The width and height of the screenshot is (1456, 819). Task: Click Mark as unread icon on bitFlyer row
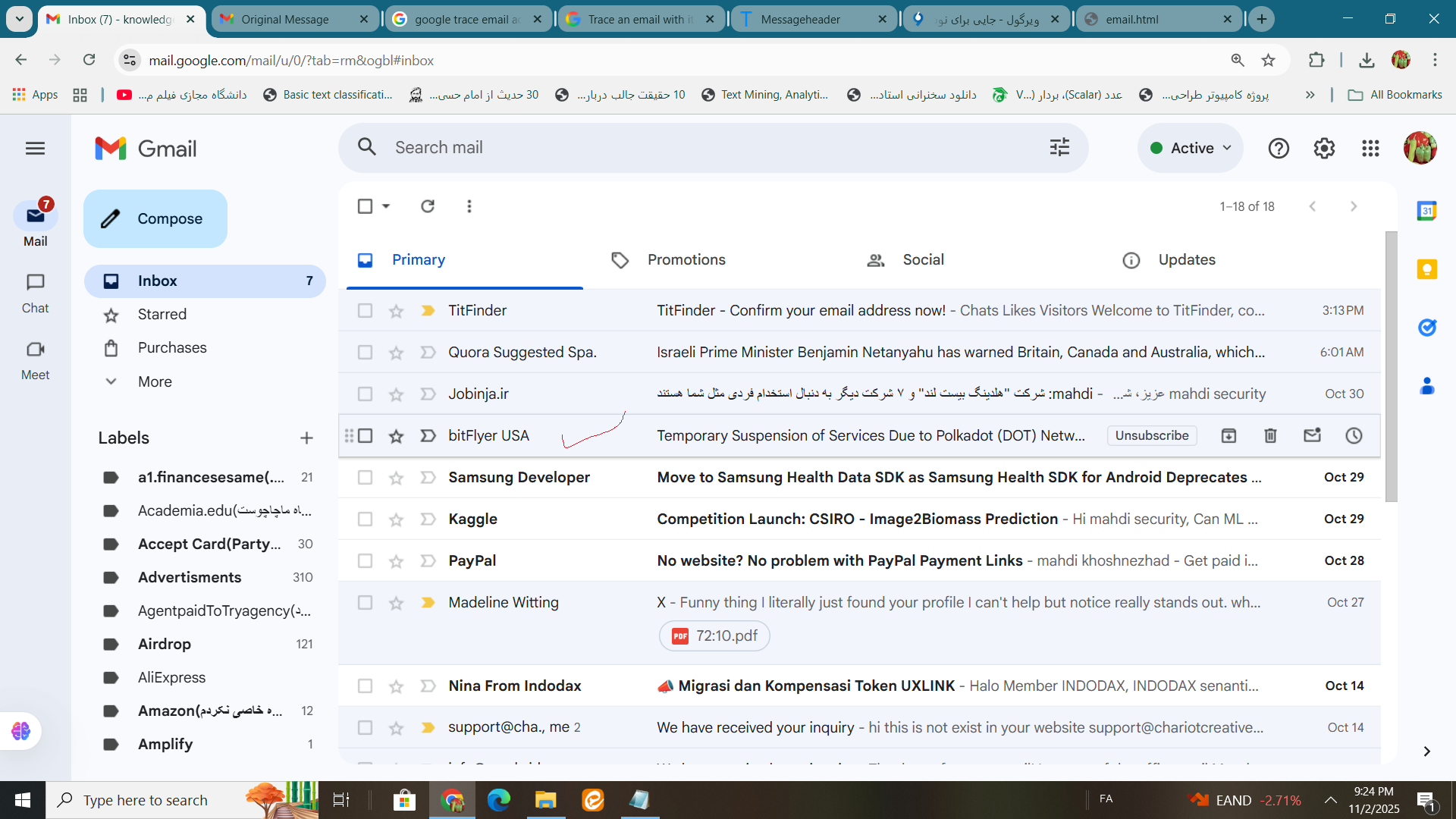click(x=1312, y=435)
